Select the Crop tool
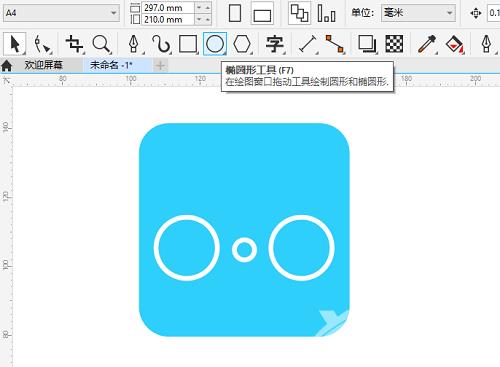 [74, 44]
